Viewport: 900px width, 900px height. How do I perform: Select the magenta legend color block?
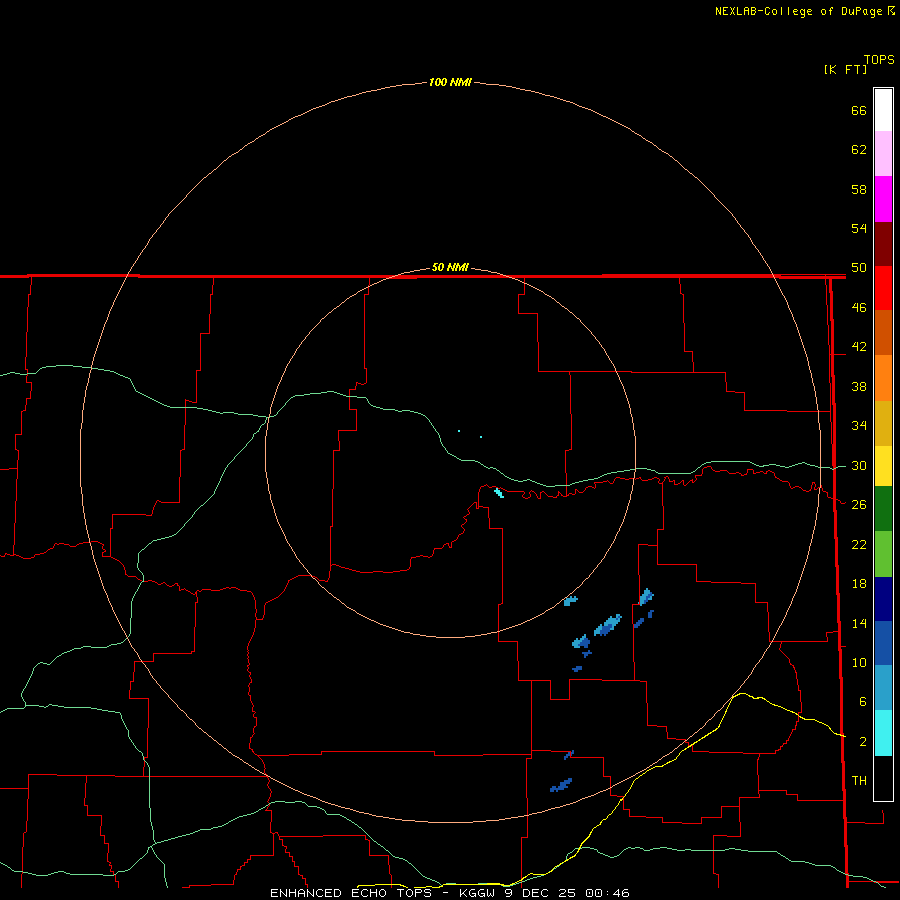tap(883, 199)
